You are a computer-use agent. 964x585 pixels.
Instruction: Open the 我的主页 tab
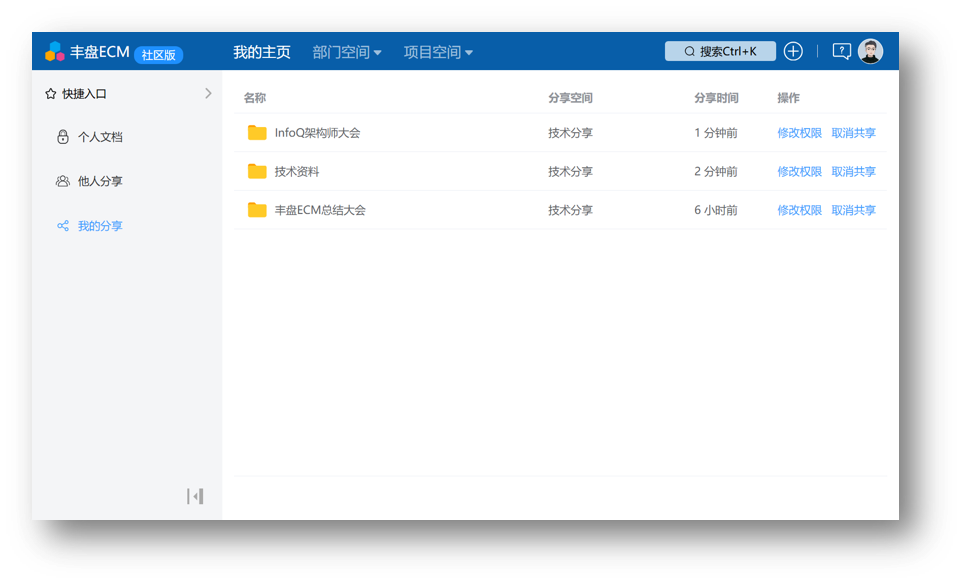(262, 52)
